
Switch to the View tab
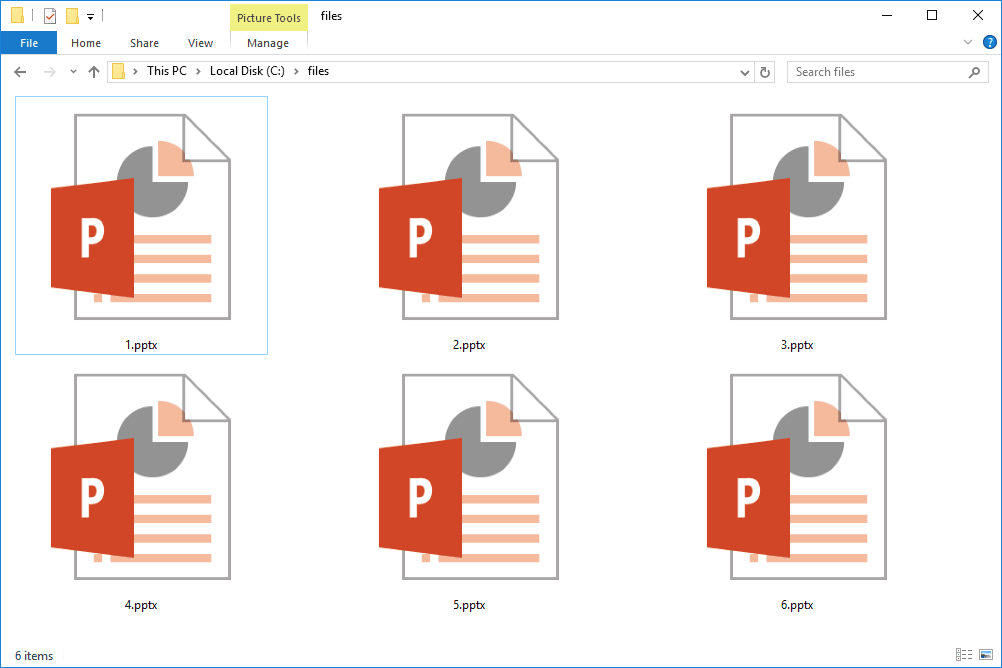200,43
